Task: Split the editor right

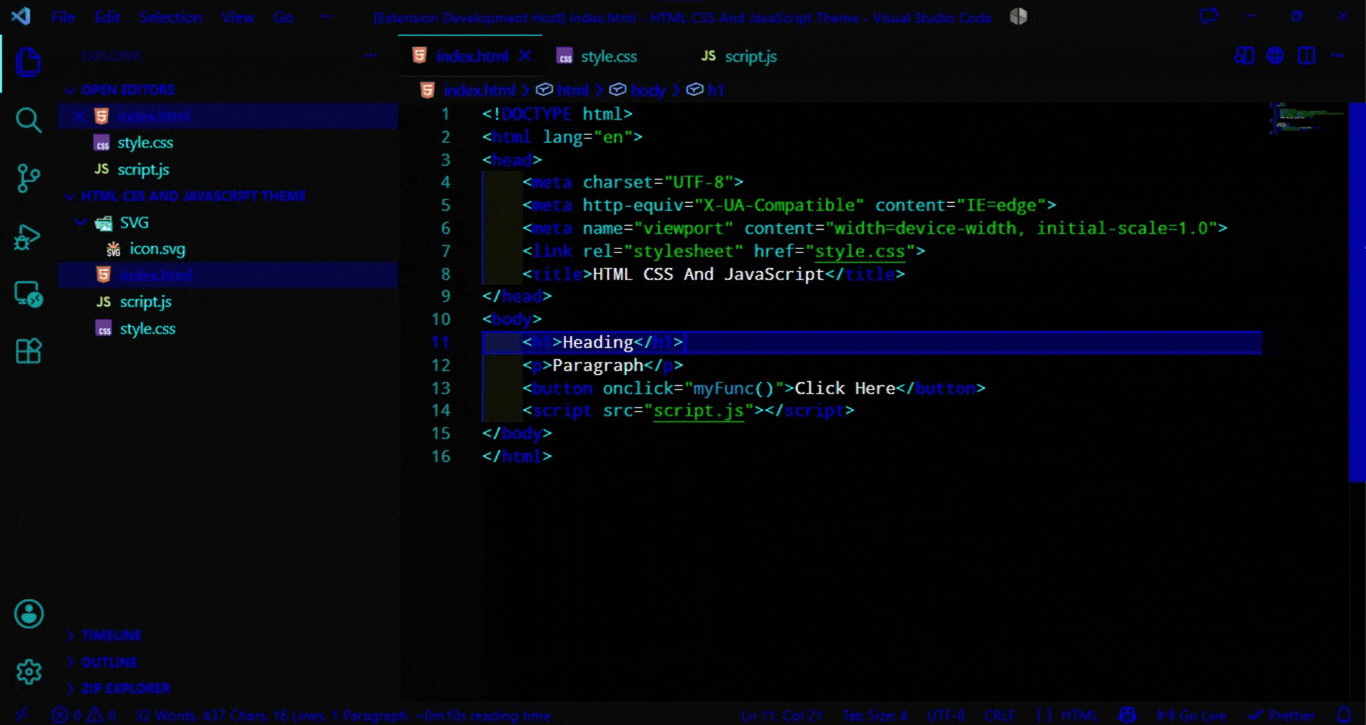Action: pos(1306,56)
